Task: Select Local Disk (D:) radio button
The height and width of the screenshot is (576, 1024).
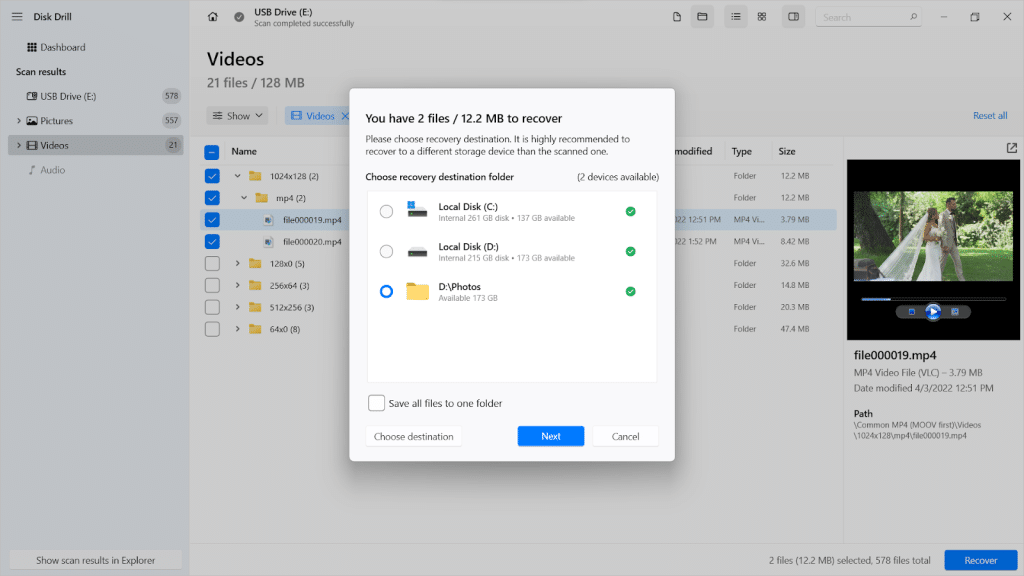Action: point(387,251)
